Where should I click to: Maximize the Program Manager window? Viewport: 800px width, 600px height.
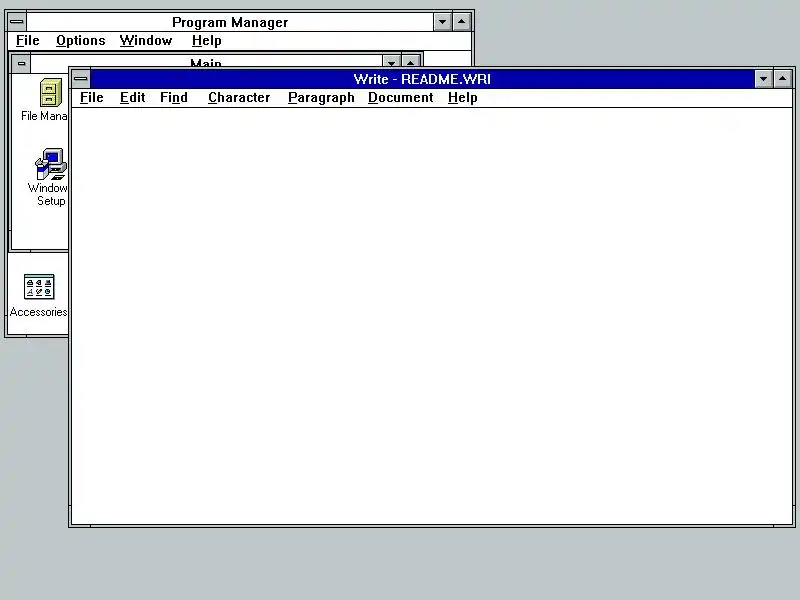(462, 22)
